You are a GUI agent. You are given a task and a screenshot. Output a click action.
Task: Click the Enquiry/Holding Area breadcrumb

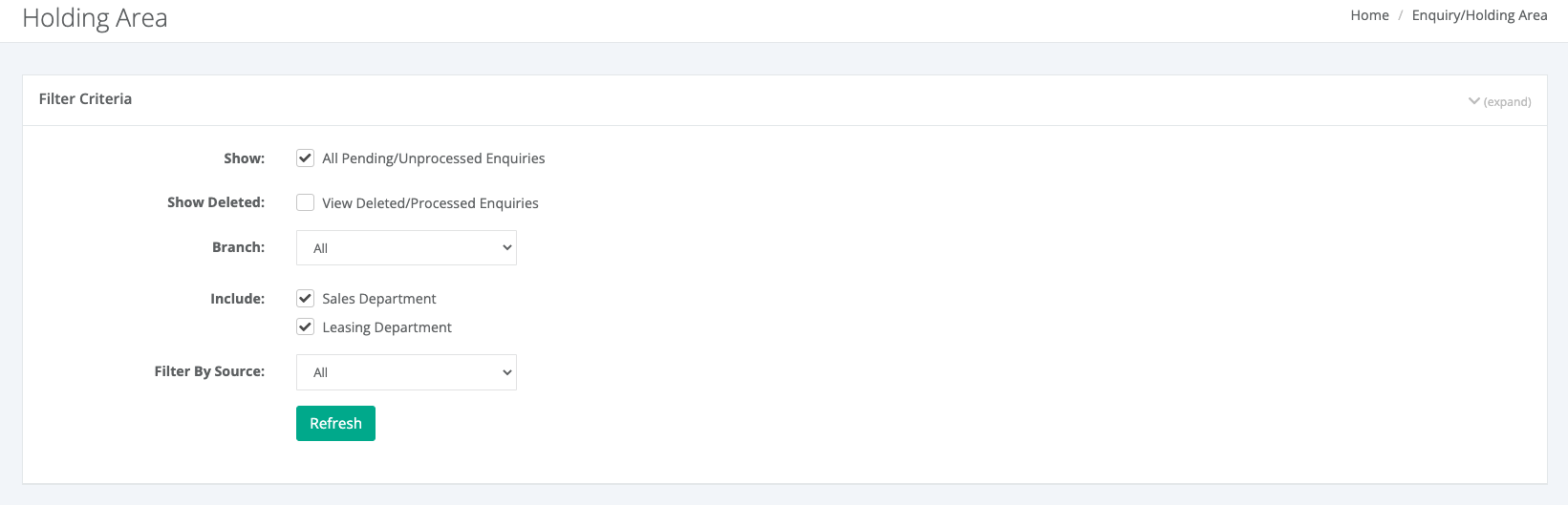[x=1479, y=15]
